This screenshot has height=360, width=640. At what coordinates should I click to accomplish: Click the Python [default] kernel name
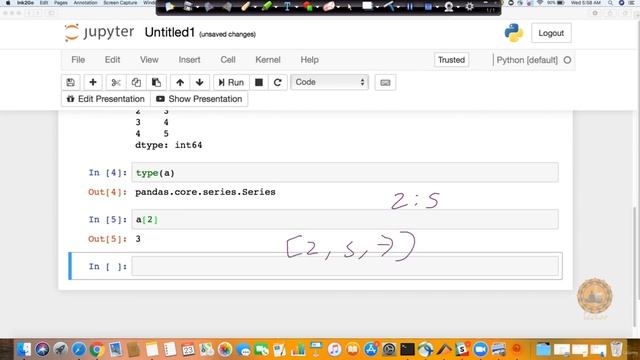(x=527, y=60)
